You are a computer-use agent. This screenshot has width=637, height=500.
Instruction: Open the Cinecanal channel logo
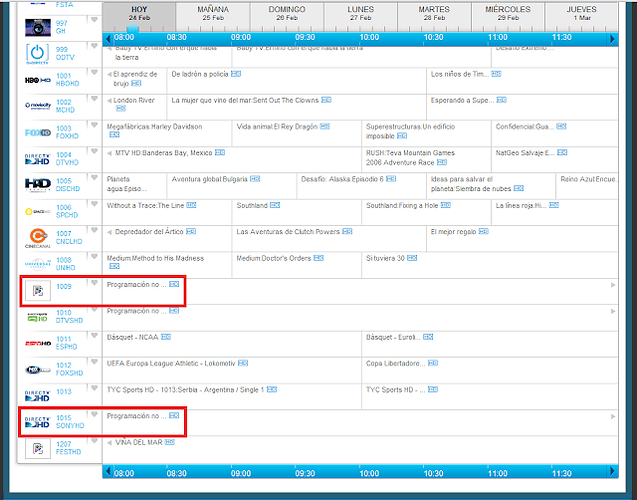37,236
